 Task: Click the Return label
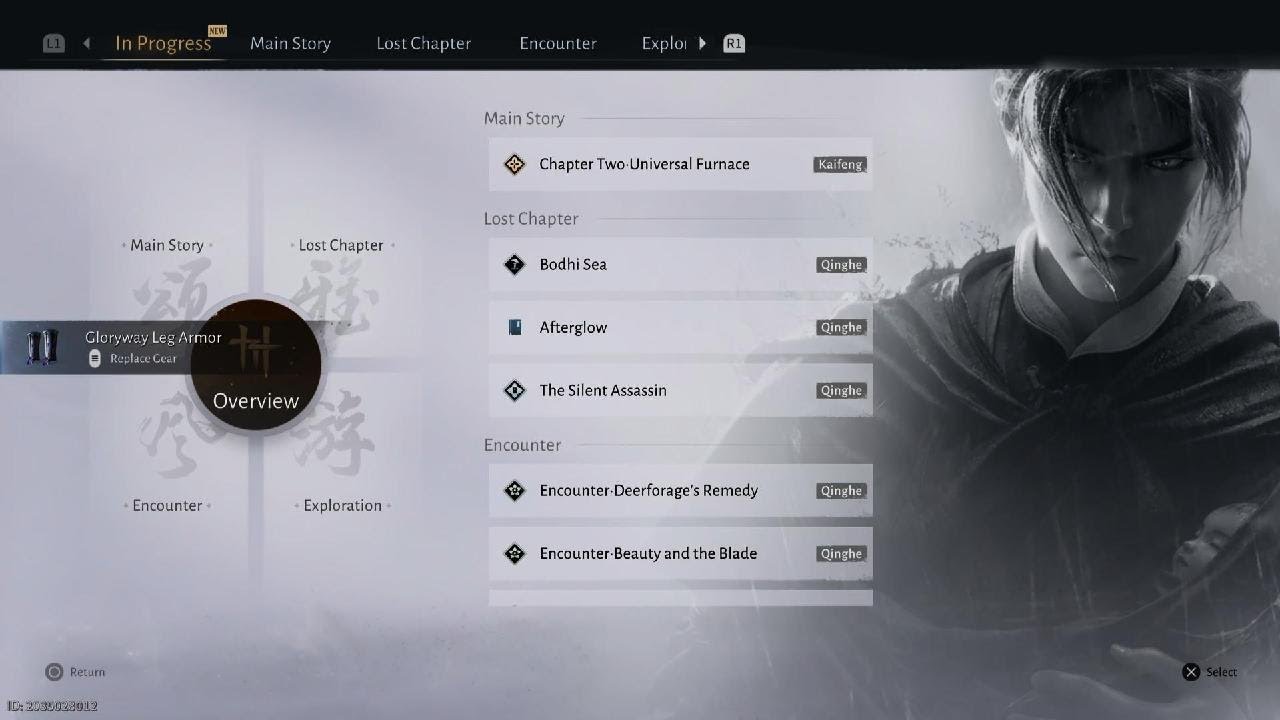(x=87, y=672)
